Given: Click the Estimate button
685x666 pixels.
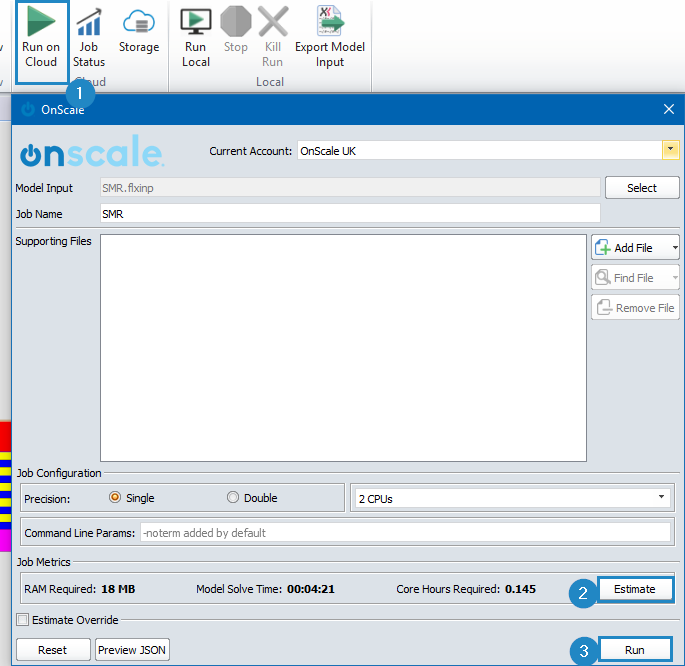Looking at the screenshot, I should pyautogui.click(x=635, y=589).
